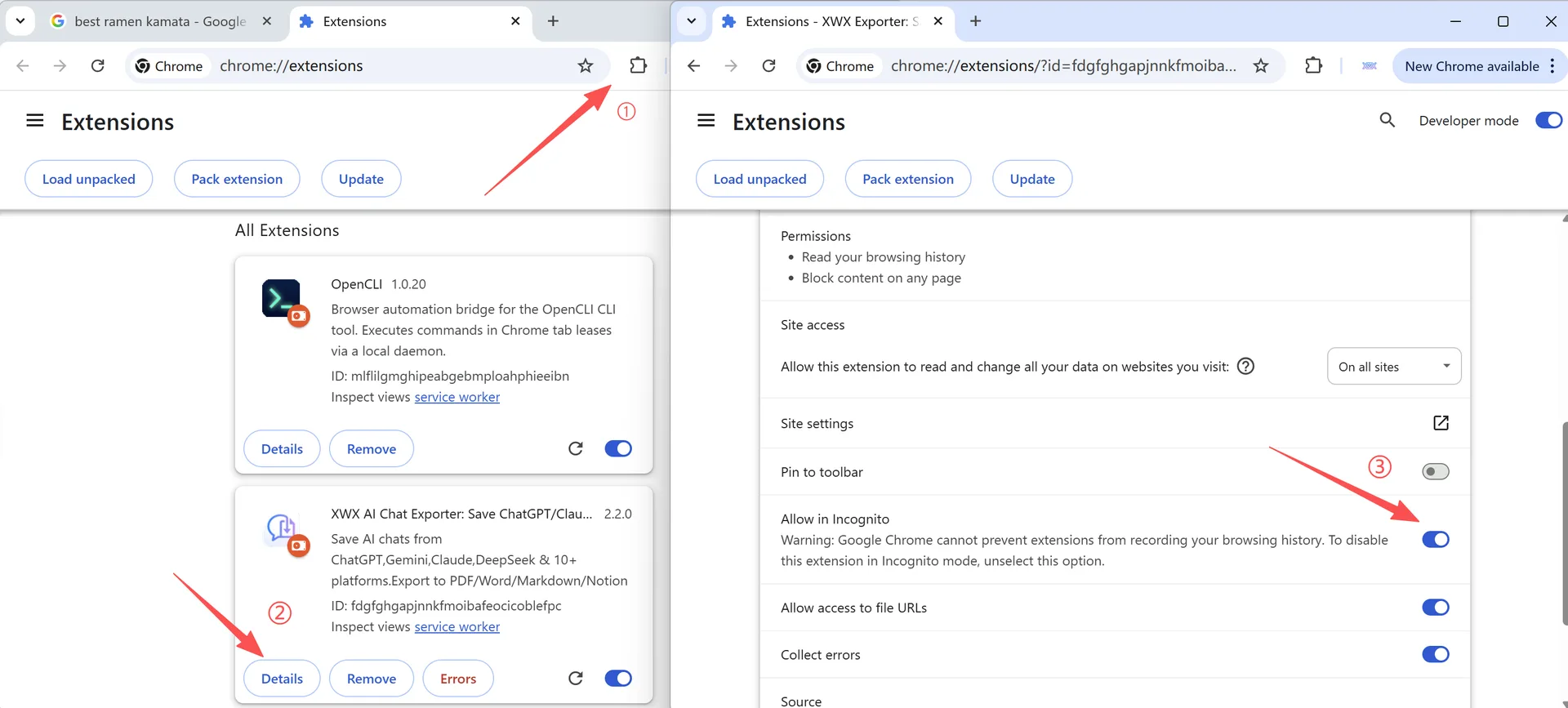
Task: Open a new tab in left window
Action: pos(553,21)
